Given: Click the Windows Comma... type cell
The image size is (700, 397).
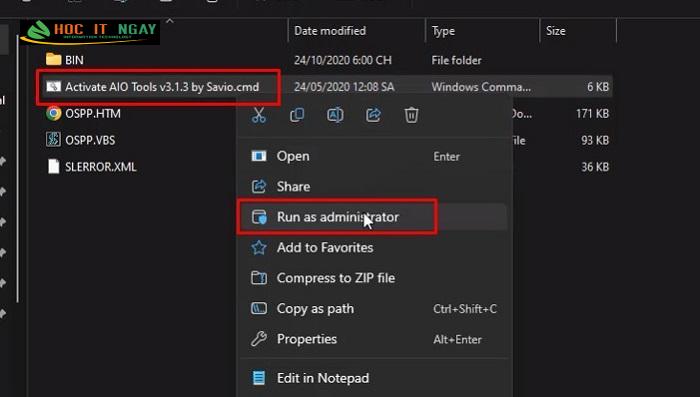Looking at the screenshot, I should click(481, 87).
